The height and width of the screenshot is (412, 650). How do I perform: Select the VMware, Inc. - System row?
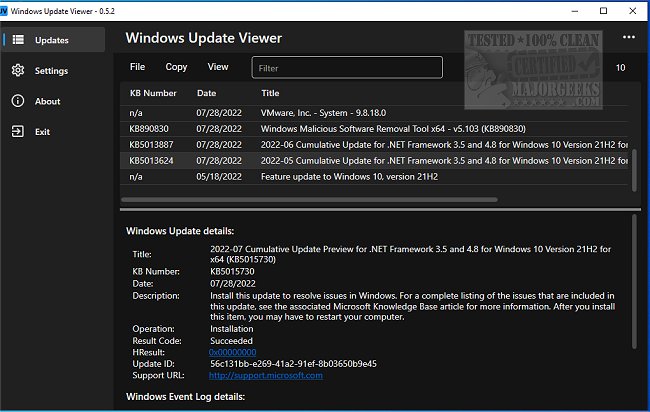click(x=374, y=113)
